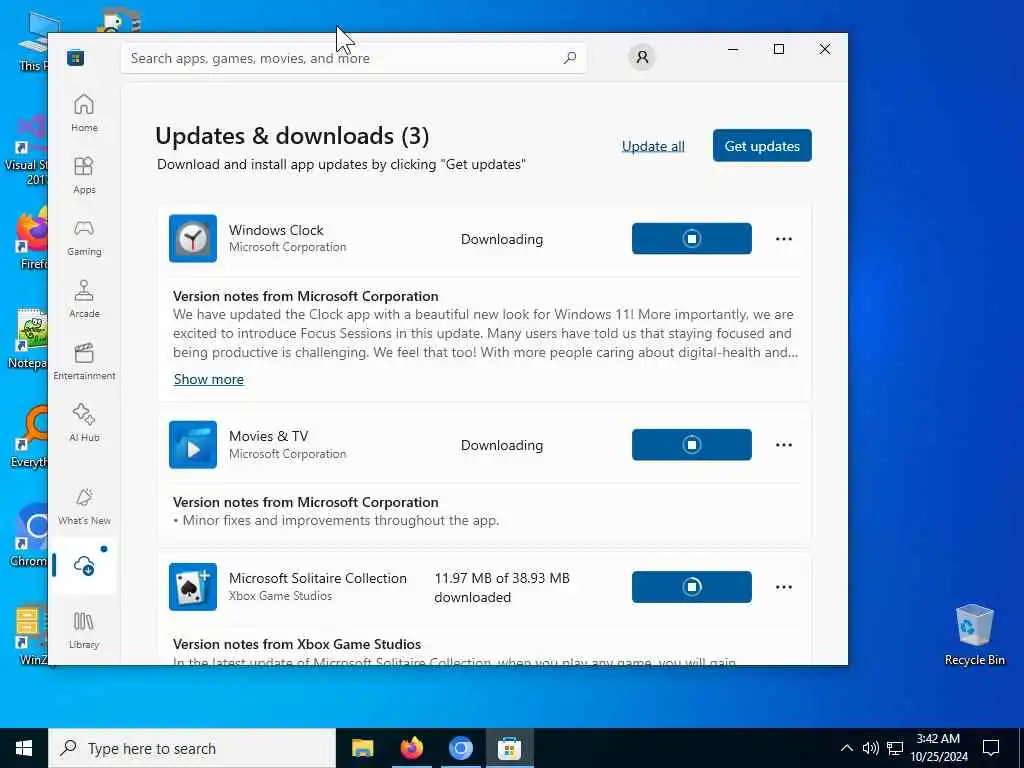This screenshot has height=768, width=1024.
Task: Click the Store search input field
Action: coord(354,58)
